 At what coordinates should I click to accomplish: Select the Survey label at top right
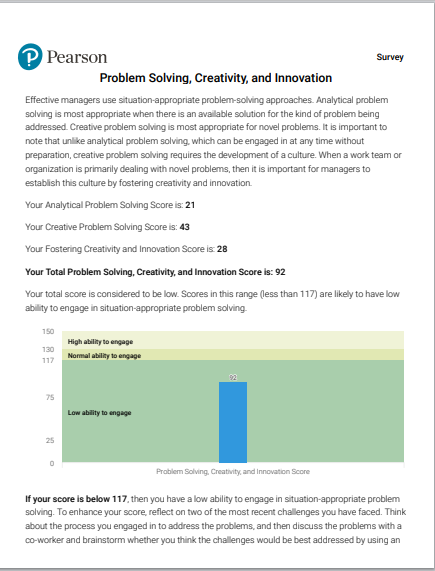click(x=390, y=57)
